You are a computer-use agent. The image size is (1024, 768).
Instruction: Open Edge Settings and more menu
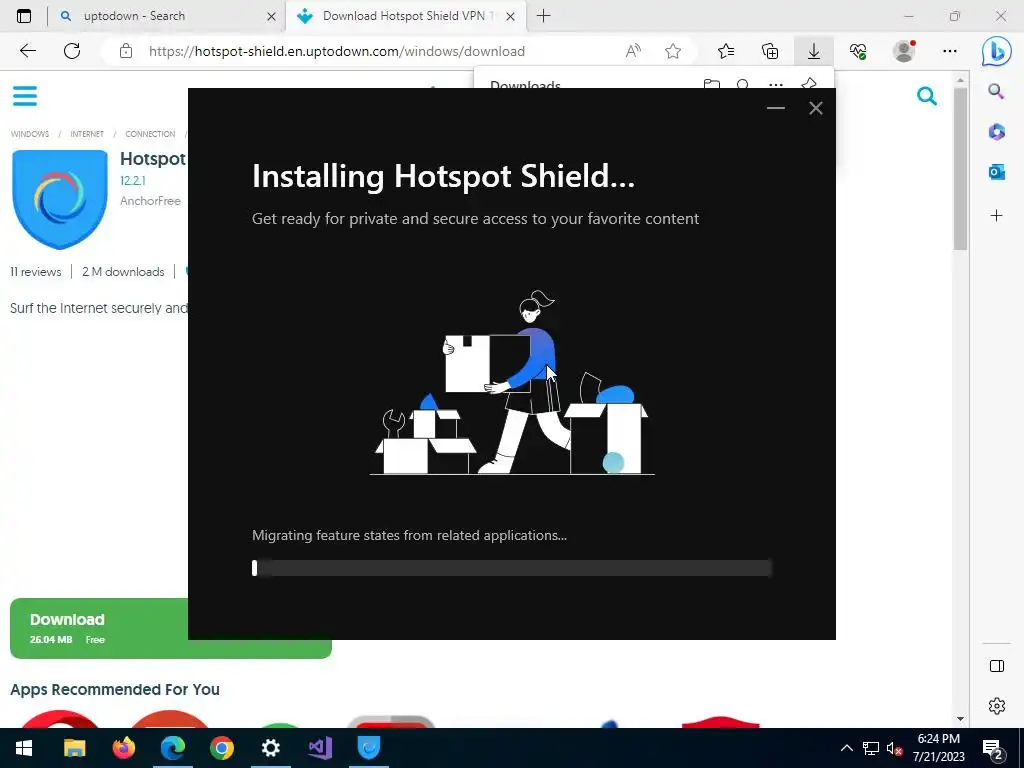coord(950,51)
